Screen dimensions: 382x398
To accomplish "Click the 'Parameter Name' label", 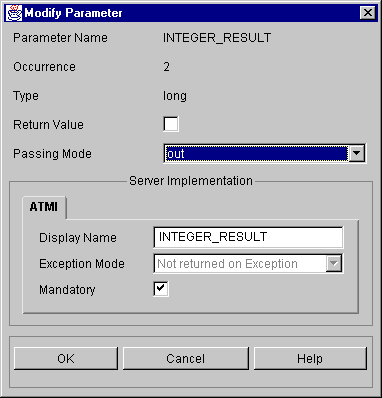I will [60, 38].
